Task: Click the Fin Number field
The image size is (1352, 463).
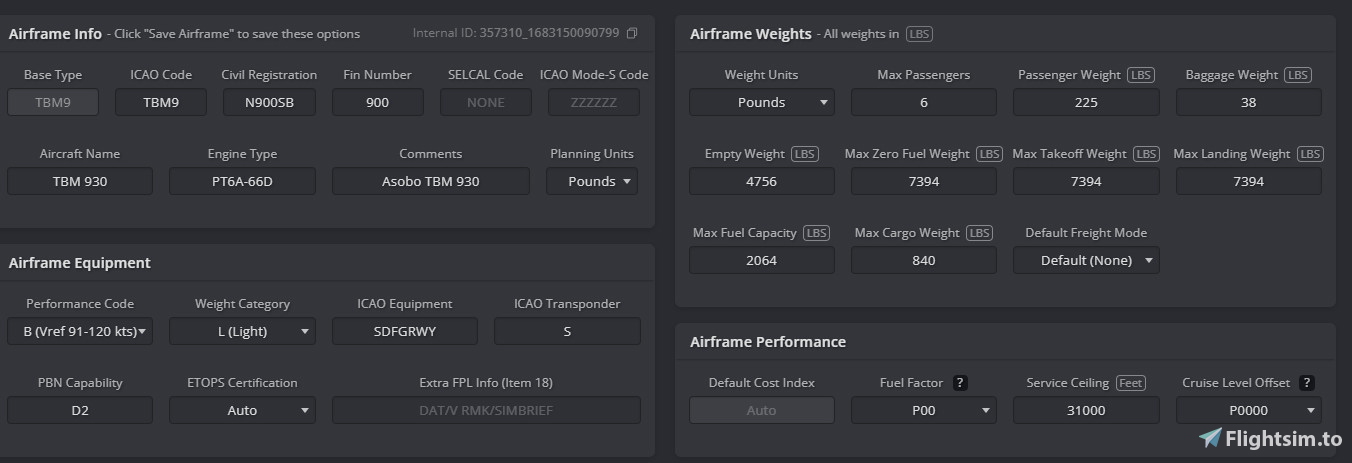Action: point(378,102)
